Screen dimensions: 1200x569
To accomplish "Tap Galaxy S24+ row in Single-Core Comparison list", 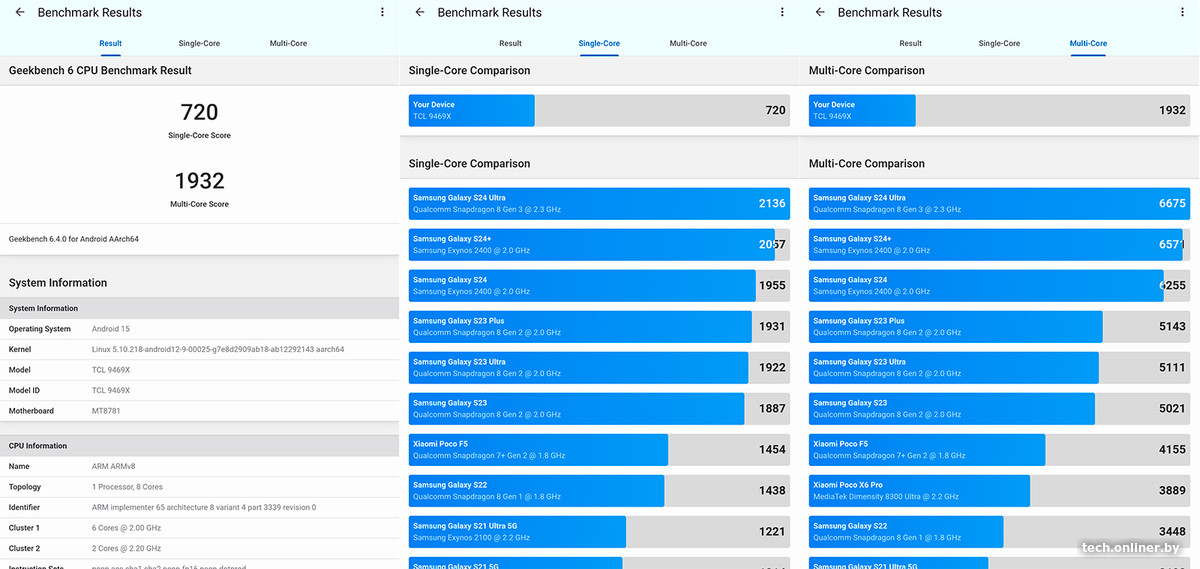I will point(599,244).
